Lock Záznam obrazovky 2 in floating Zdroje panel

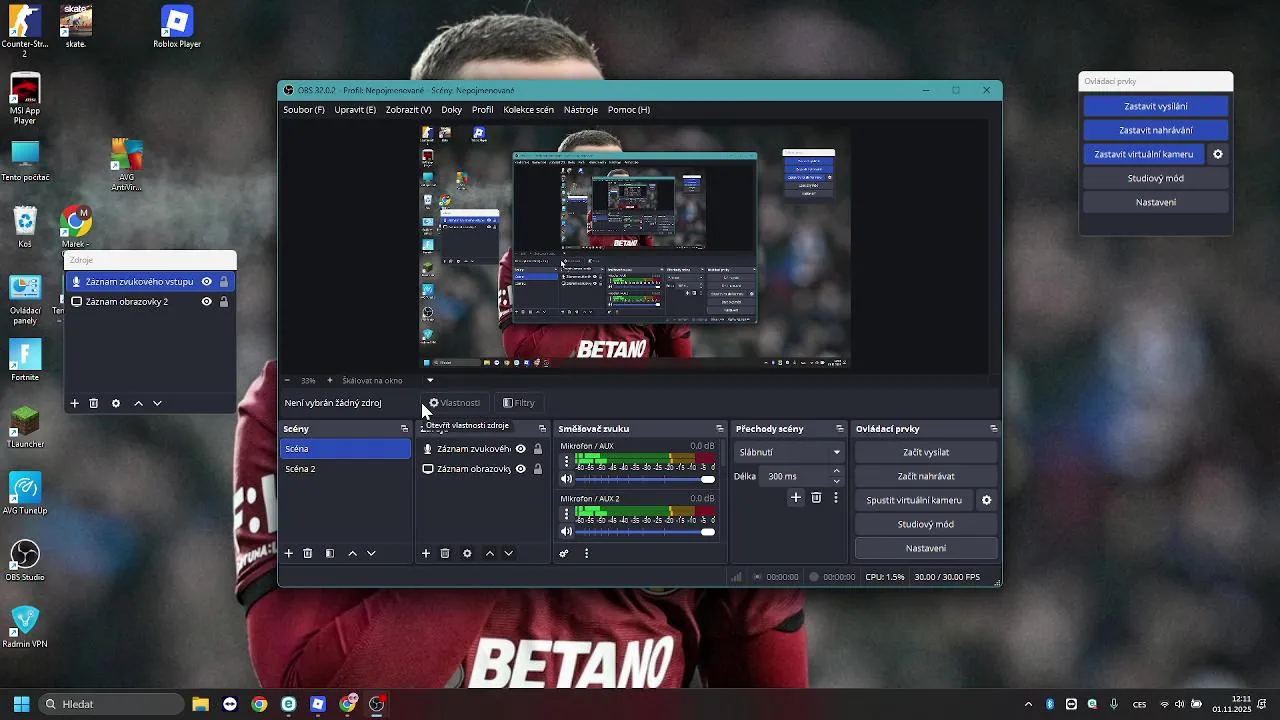(224, 301)
